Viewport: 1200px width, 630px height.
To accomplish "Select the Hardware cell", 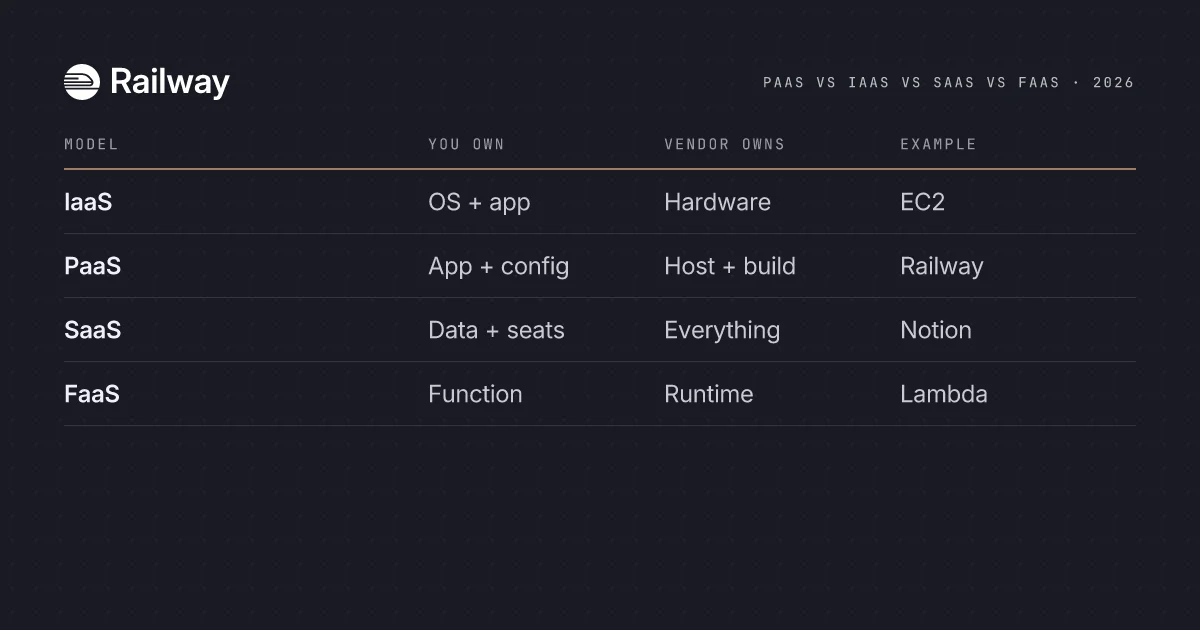I will [x=717, y=202].
